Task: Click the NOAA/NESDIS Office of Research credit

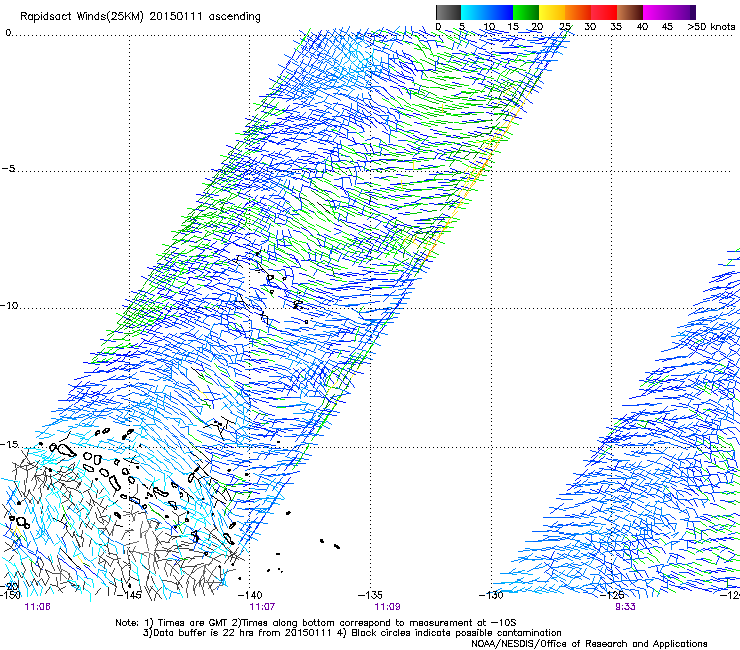Action: click(589, 644)
